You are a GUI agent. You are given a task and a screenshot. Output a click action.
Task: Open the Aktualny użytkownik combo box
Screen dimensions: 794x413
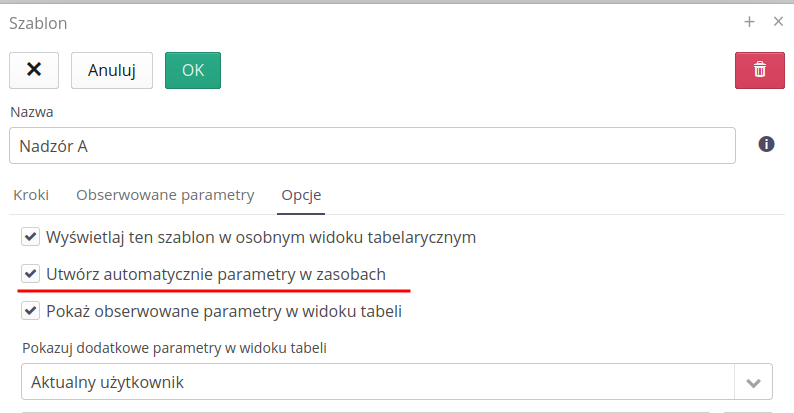click(377, 382)
